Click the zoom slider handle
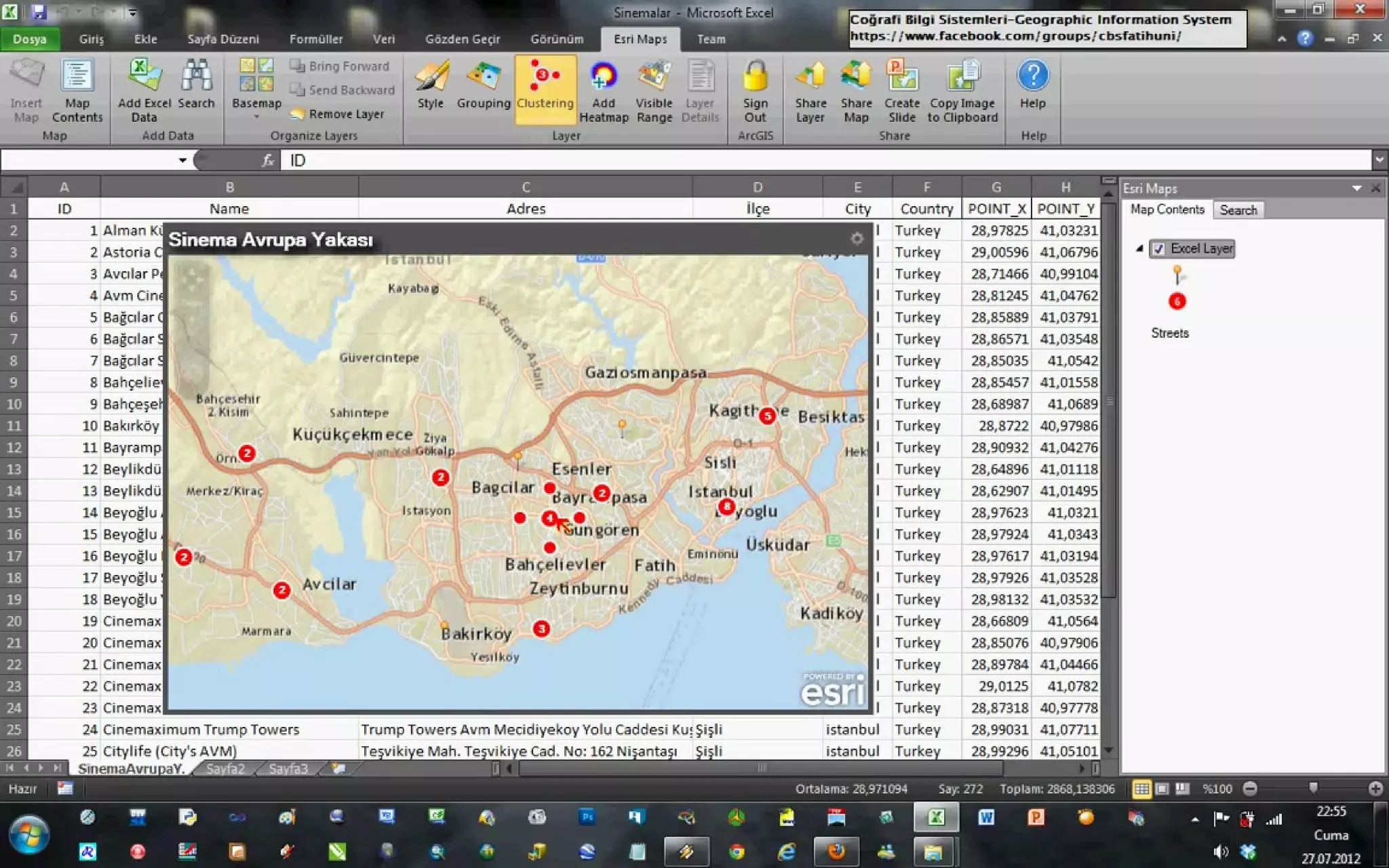 coord(1313,788)
